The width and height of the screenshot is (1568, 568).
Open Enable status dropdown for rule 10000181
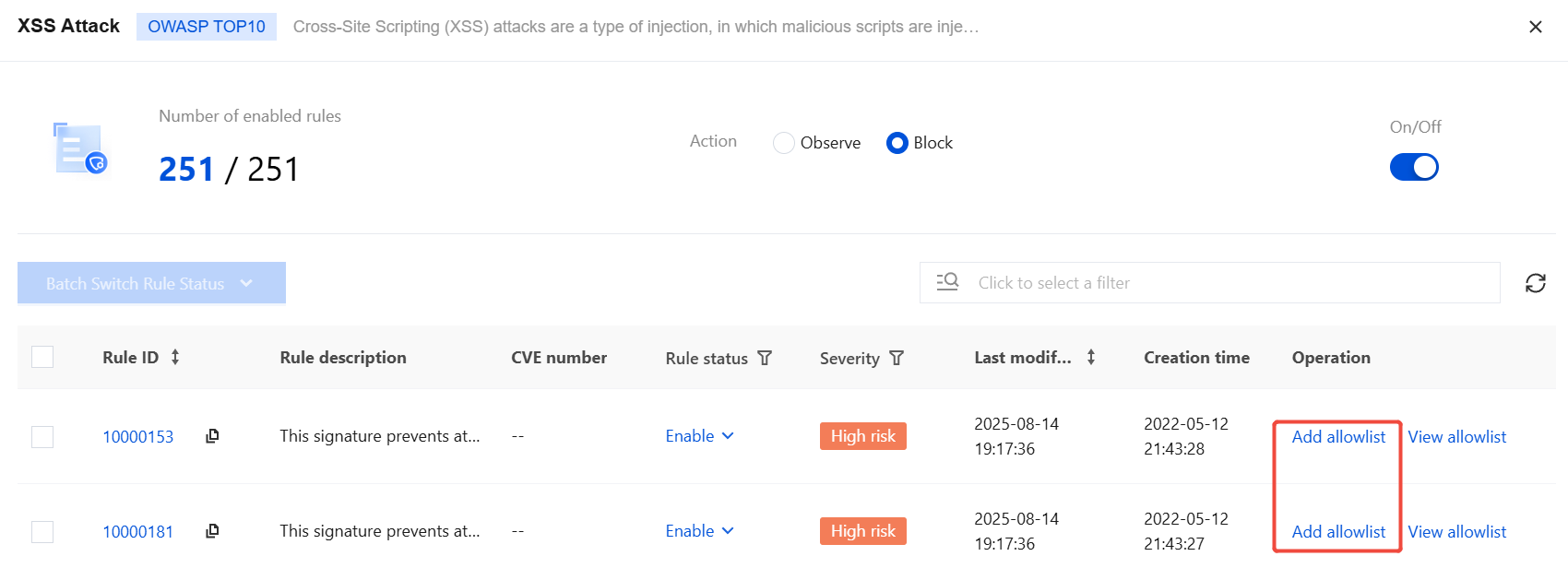coord(699,531)
